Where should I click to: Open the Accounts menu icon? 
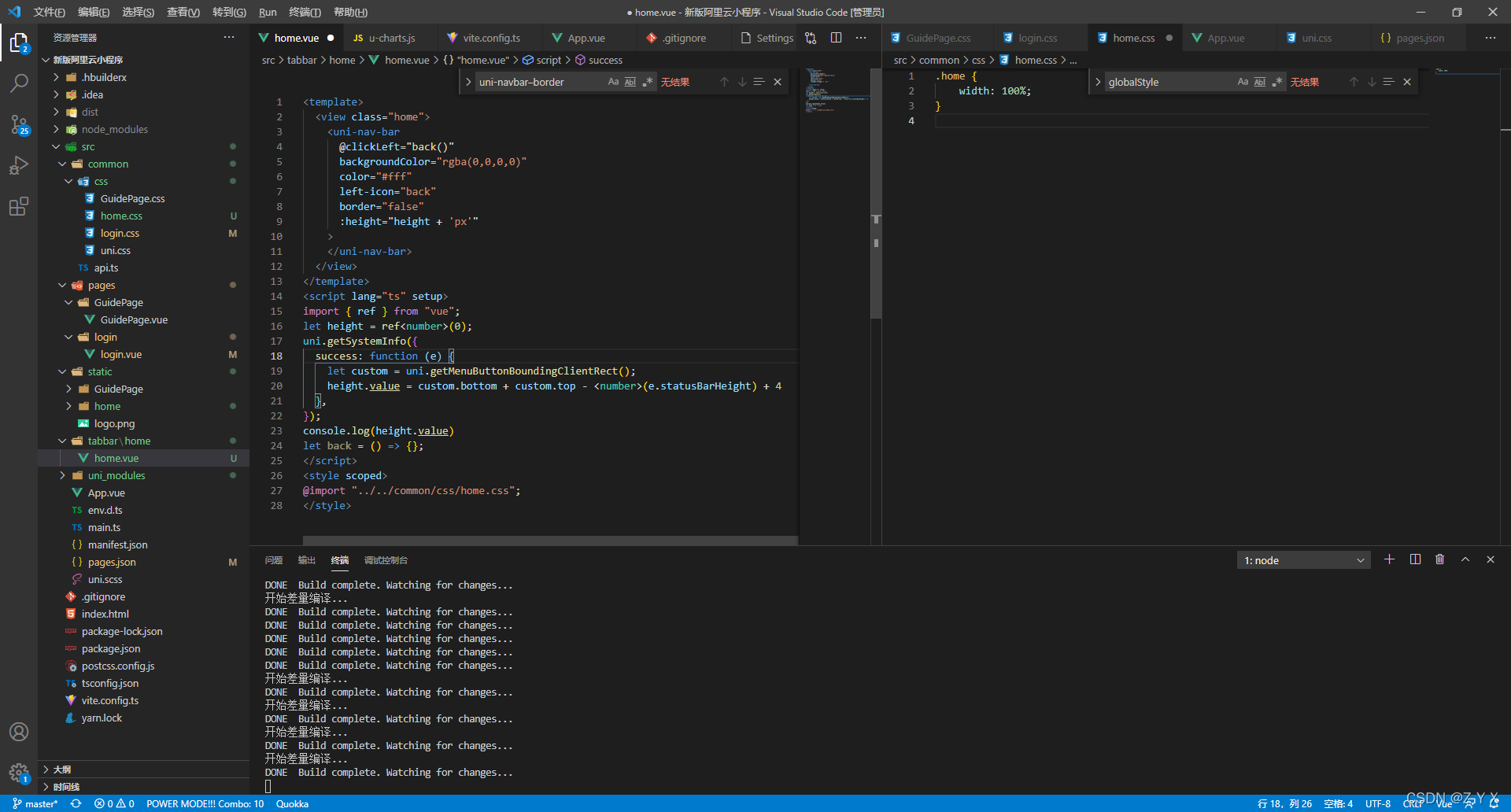pyautogui.click(x=19, y=732)
